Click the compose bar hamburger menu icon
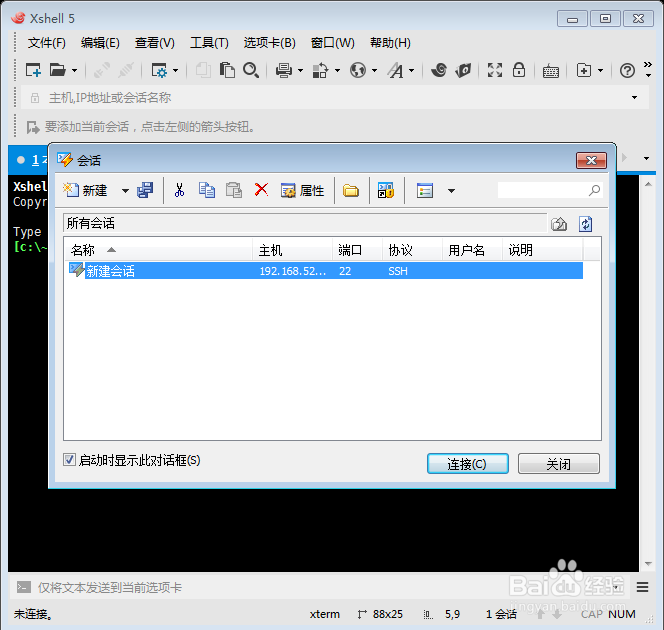Viewport: 664px width, 630px height. point(642,587)
